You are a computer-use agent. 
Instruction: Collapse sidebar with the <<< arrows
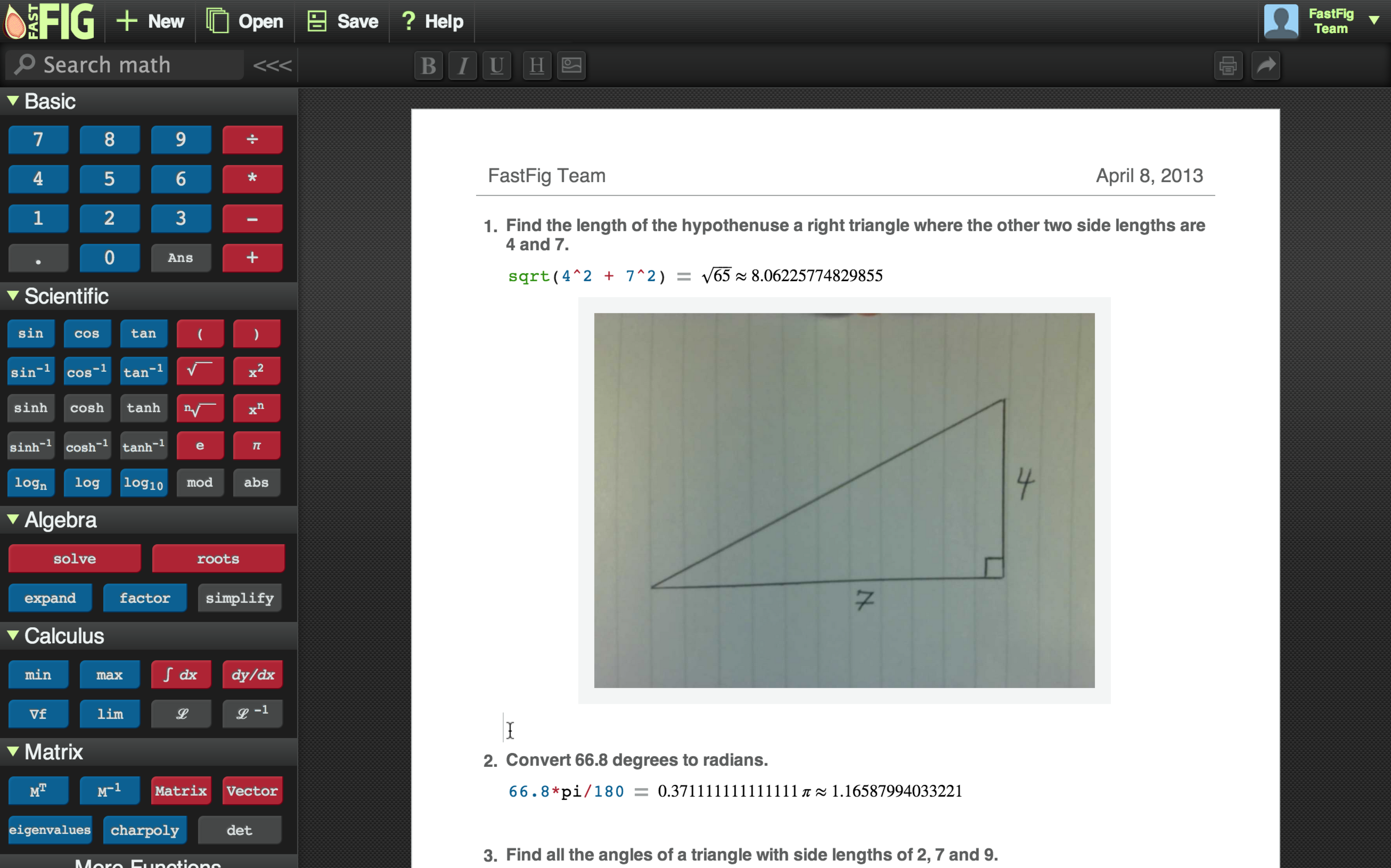point(272,65)
